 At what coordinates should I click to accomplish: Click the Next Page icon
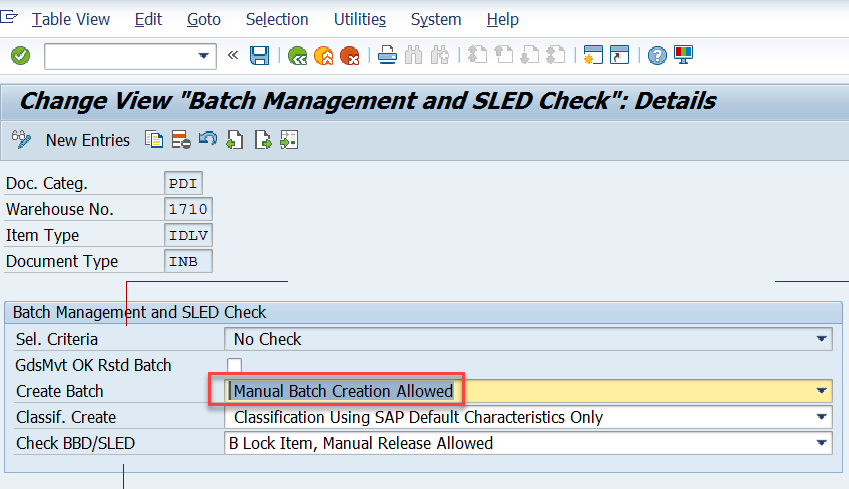coord(530,56)
